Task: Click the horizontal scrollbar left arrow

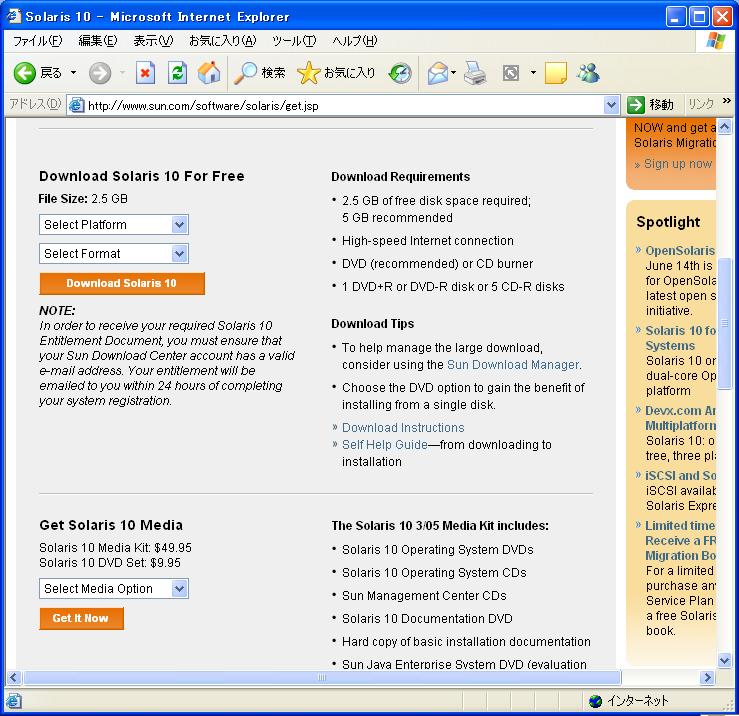Action: click(14, 678)
